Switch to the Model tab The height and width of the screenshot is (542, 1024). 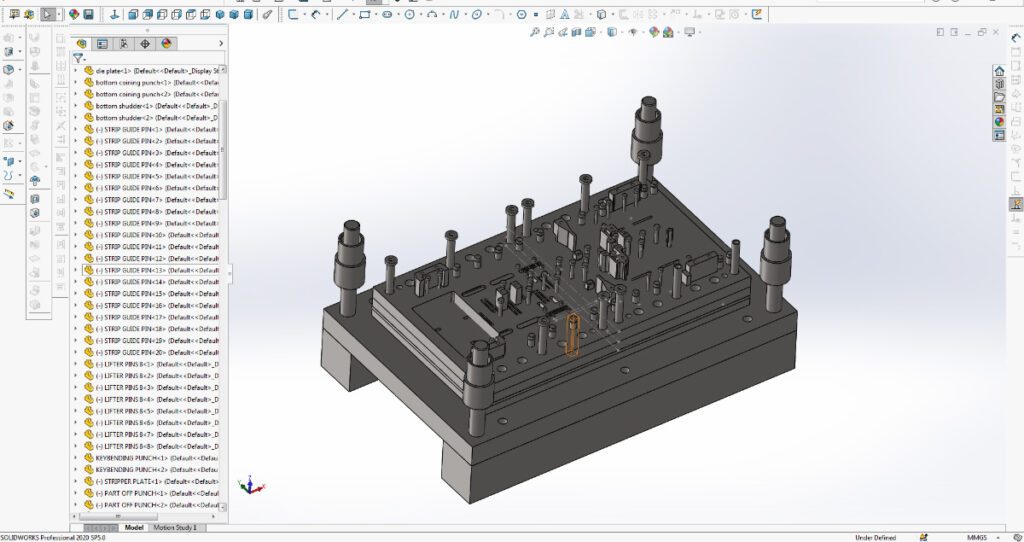[134, 528]
